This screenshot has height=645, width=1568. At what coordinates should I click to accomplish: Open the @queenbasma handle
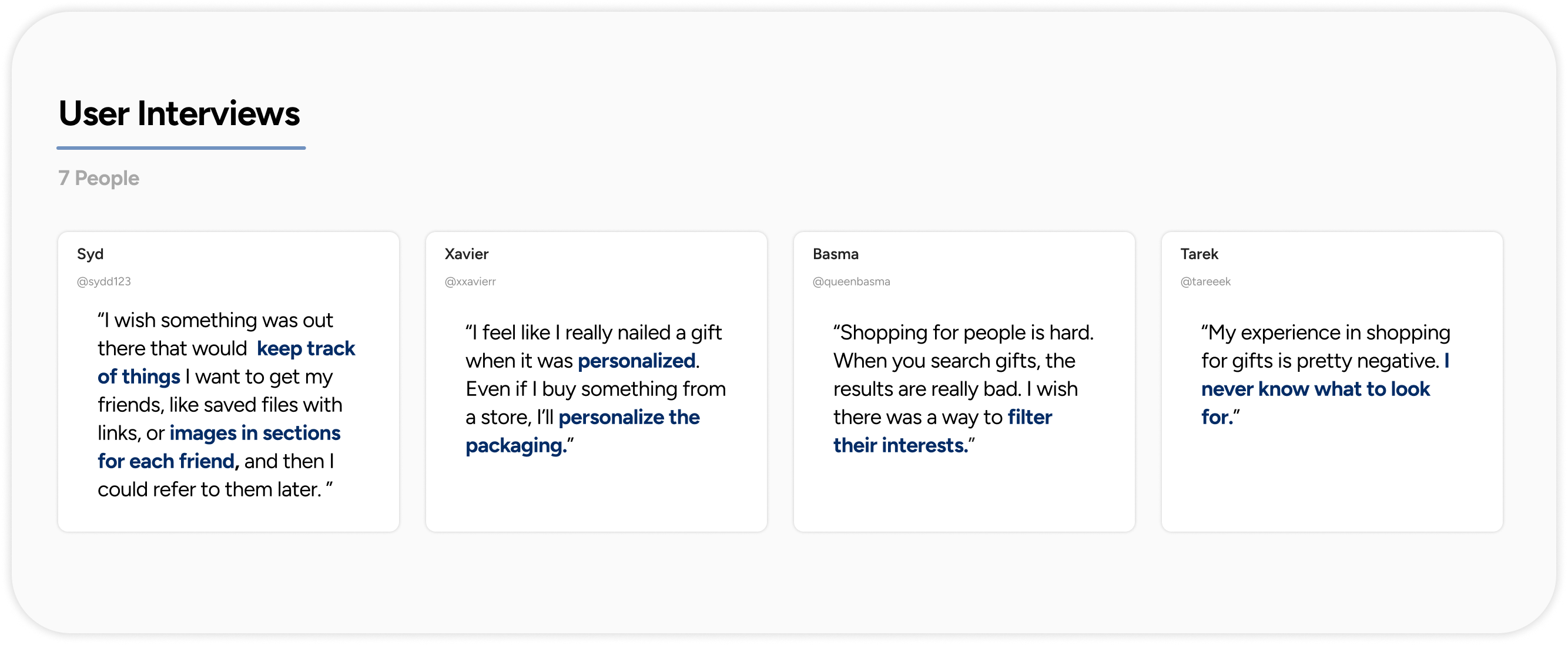(x=851, y=282)
